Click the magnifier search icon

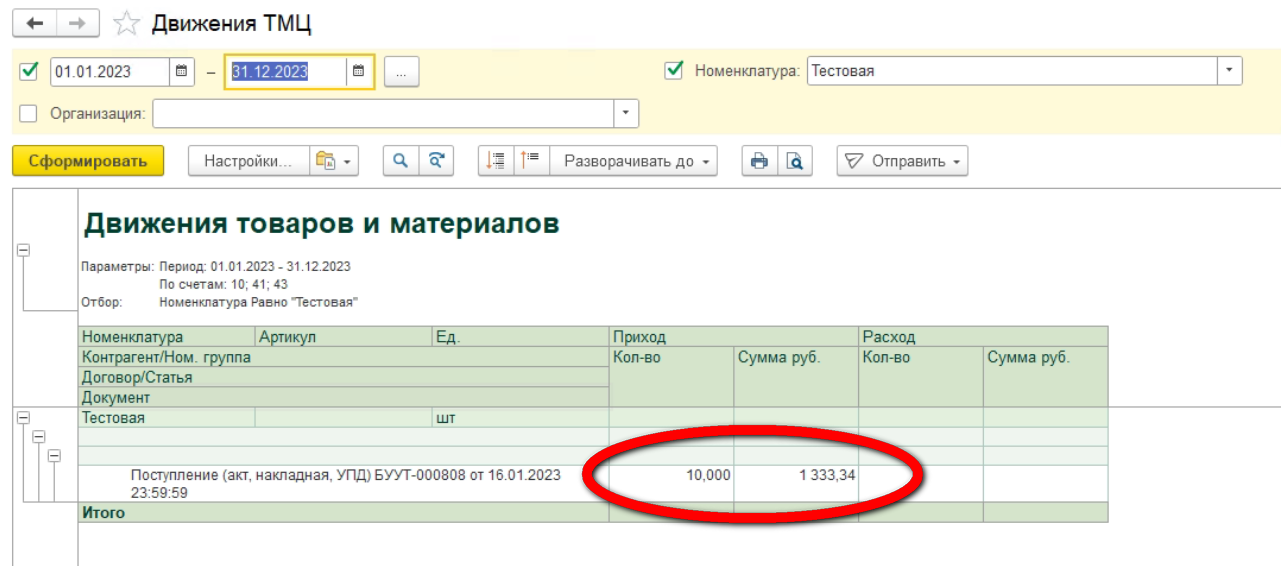(401, 161)
